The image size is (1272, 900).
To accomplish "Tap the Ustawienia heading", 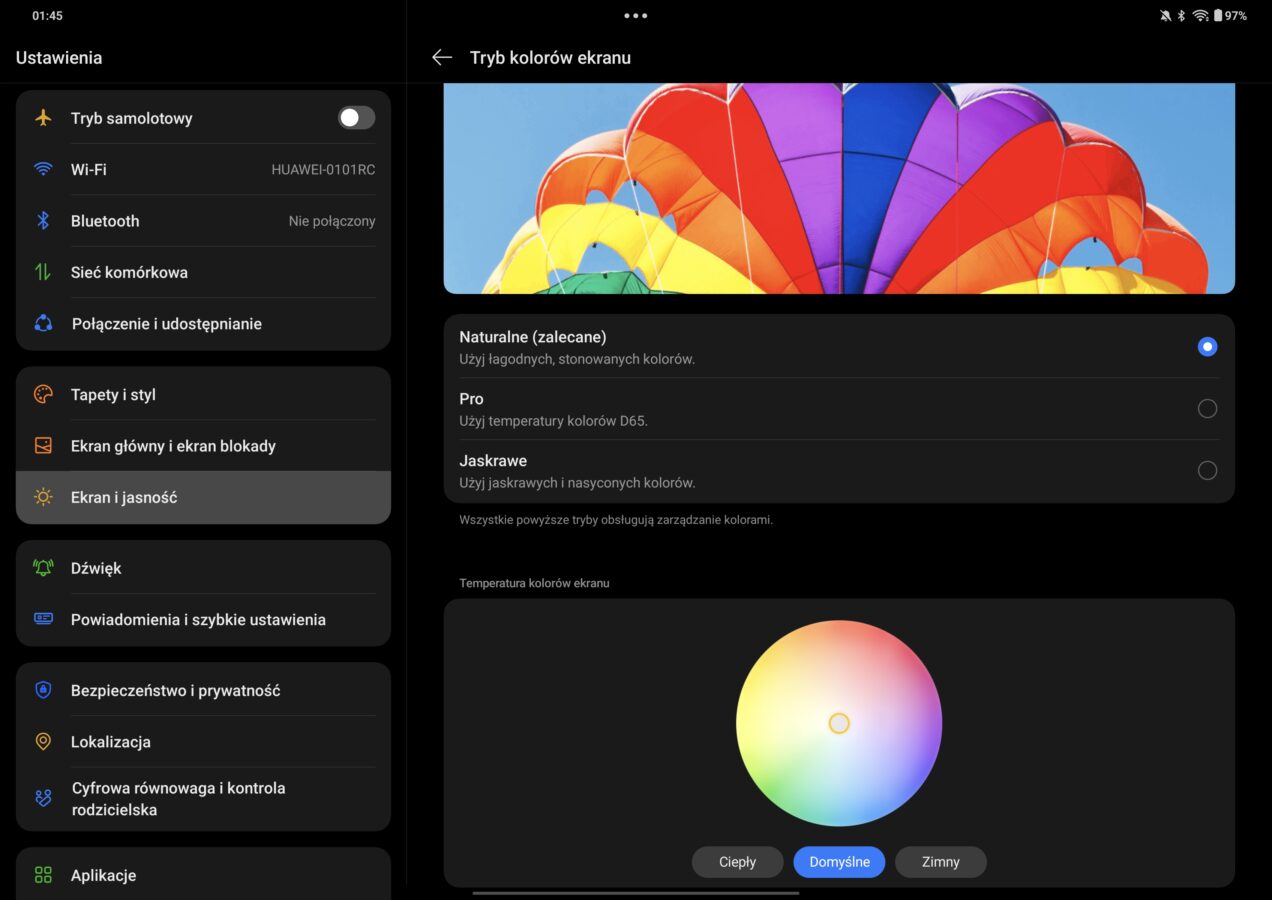I will click(x=59, y=58).
